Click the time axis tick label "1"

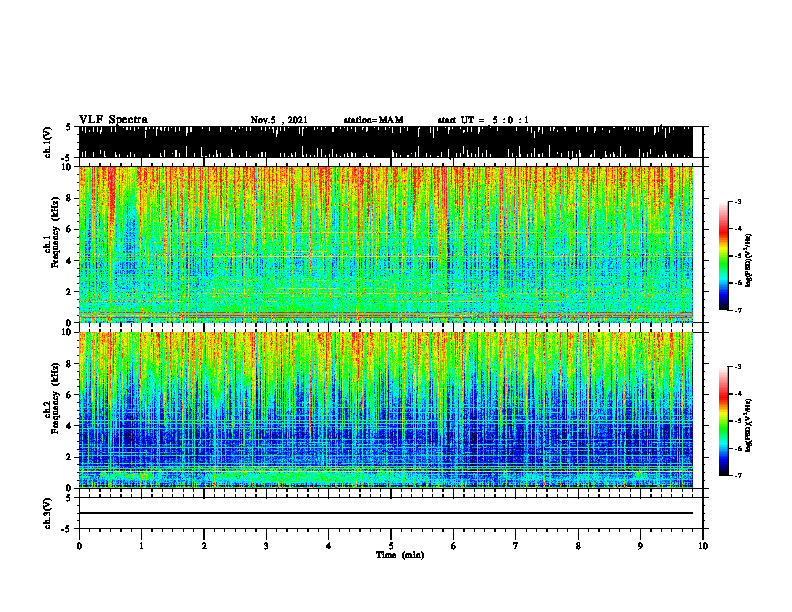[141, 546]
